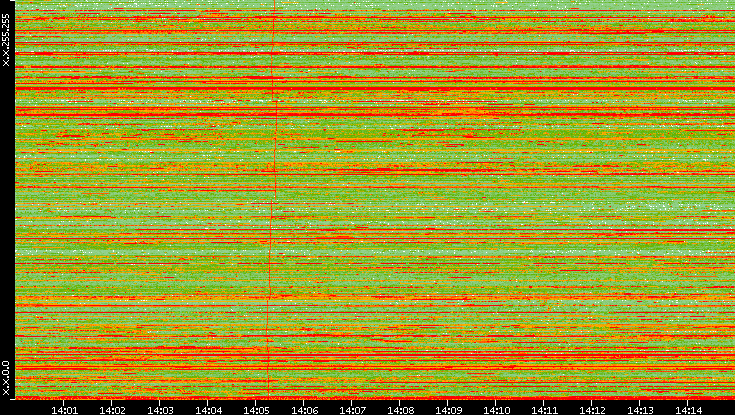
Task: Select the 14:09 time axis label
Action: tap(448, 410)
